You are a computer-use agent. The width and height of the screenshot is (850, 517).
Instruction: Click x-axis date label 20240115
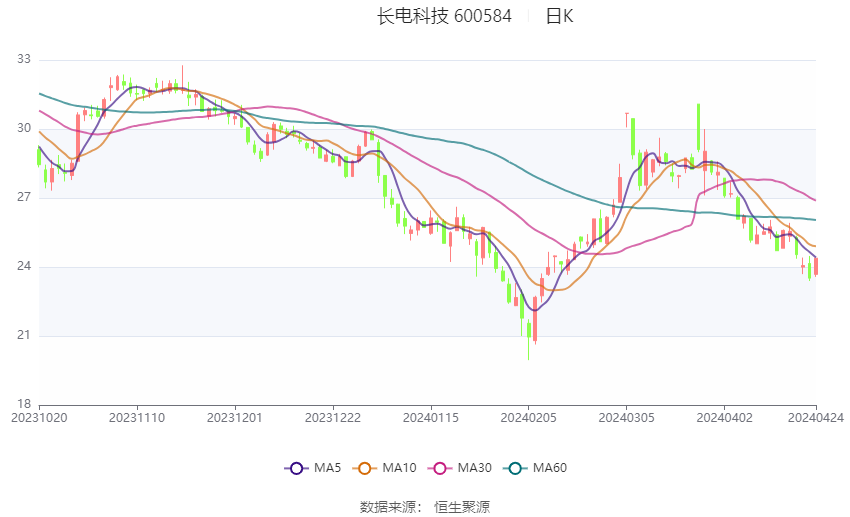point(431,418)
